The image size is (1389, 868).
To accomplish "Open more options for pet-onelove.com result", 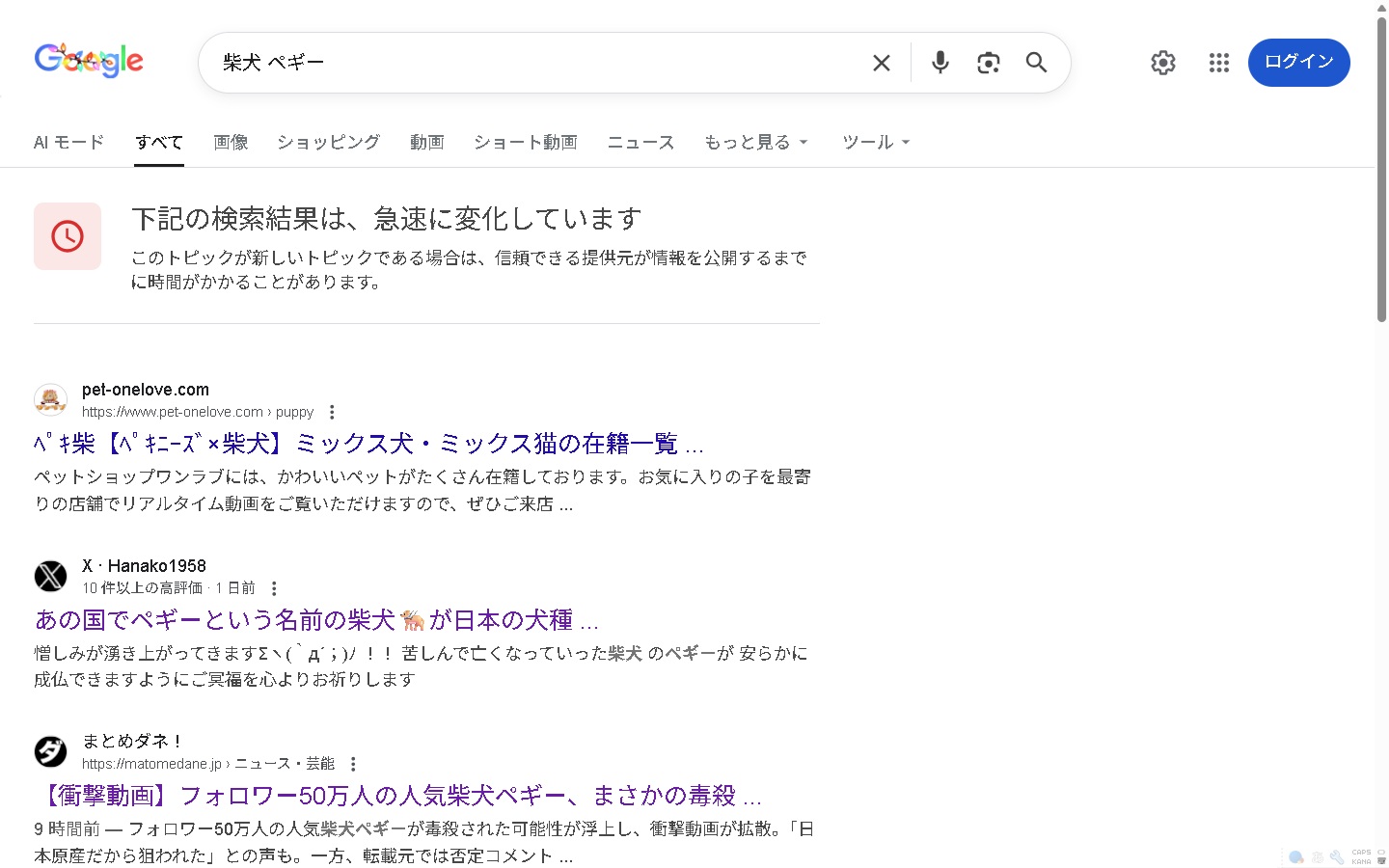I will [x=332, y=413].
